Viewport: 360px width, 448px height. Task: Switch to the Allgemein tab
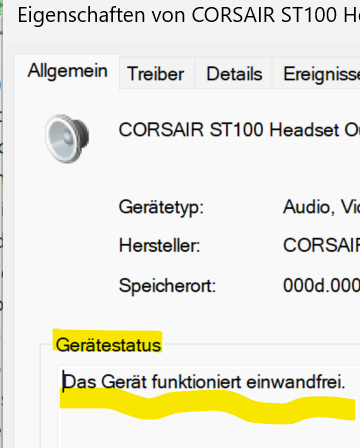click(67, 71)
